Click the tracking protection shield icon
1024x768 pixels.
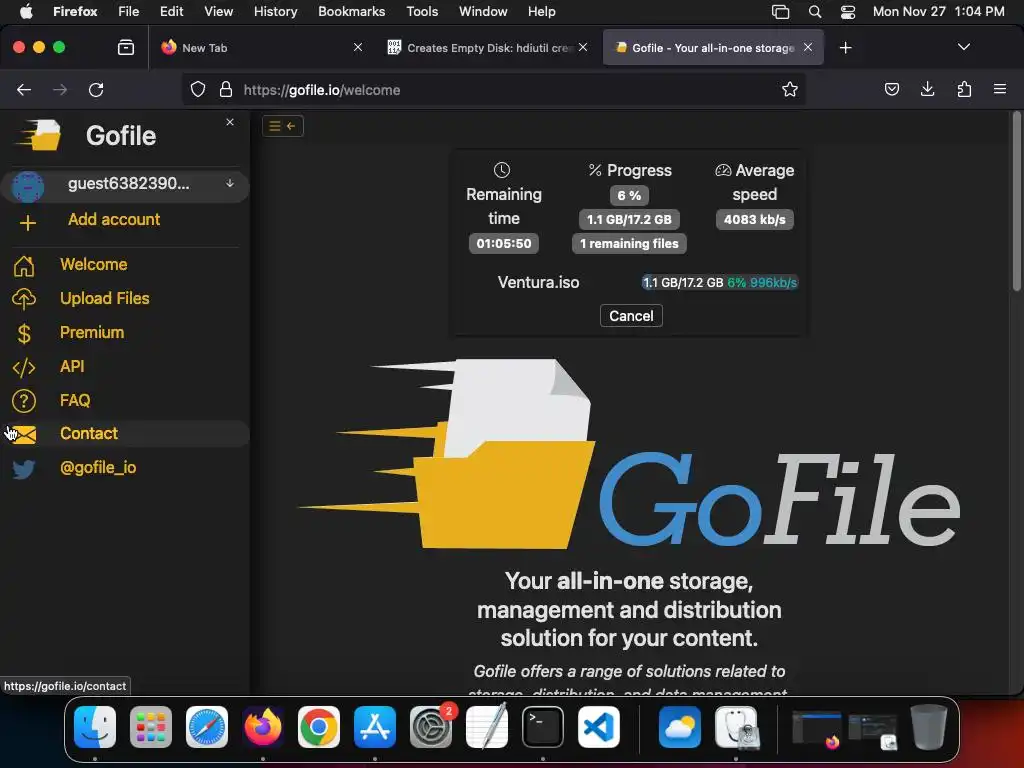(x=198, y=89)
